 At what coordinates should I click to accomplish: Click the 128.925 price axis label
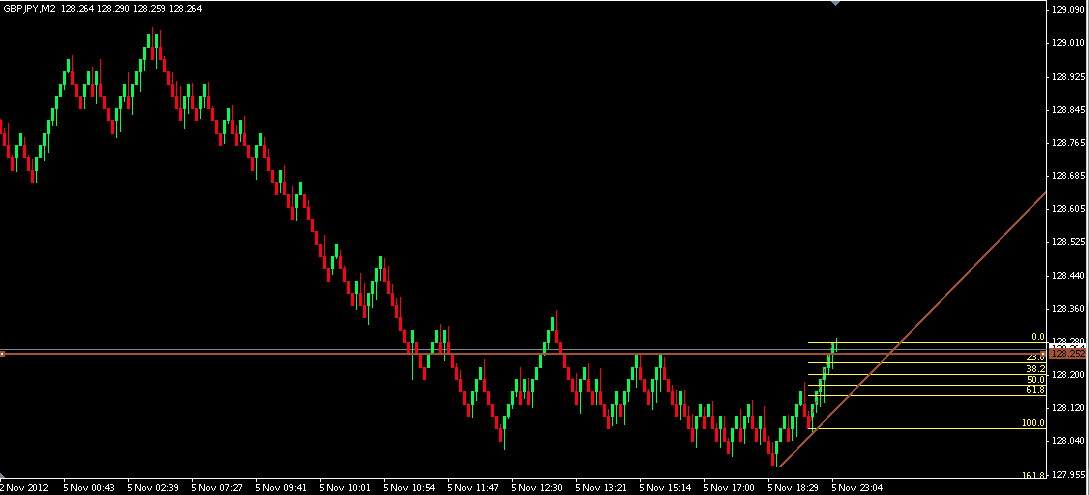pos(1070,76)
